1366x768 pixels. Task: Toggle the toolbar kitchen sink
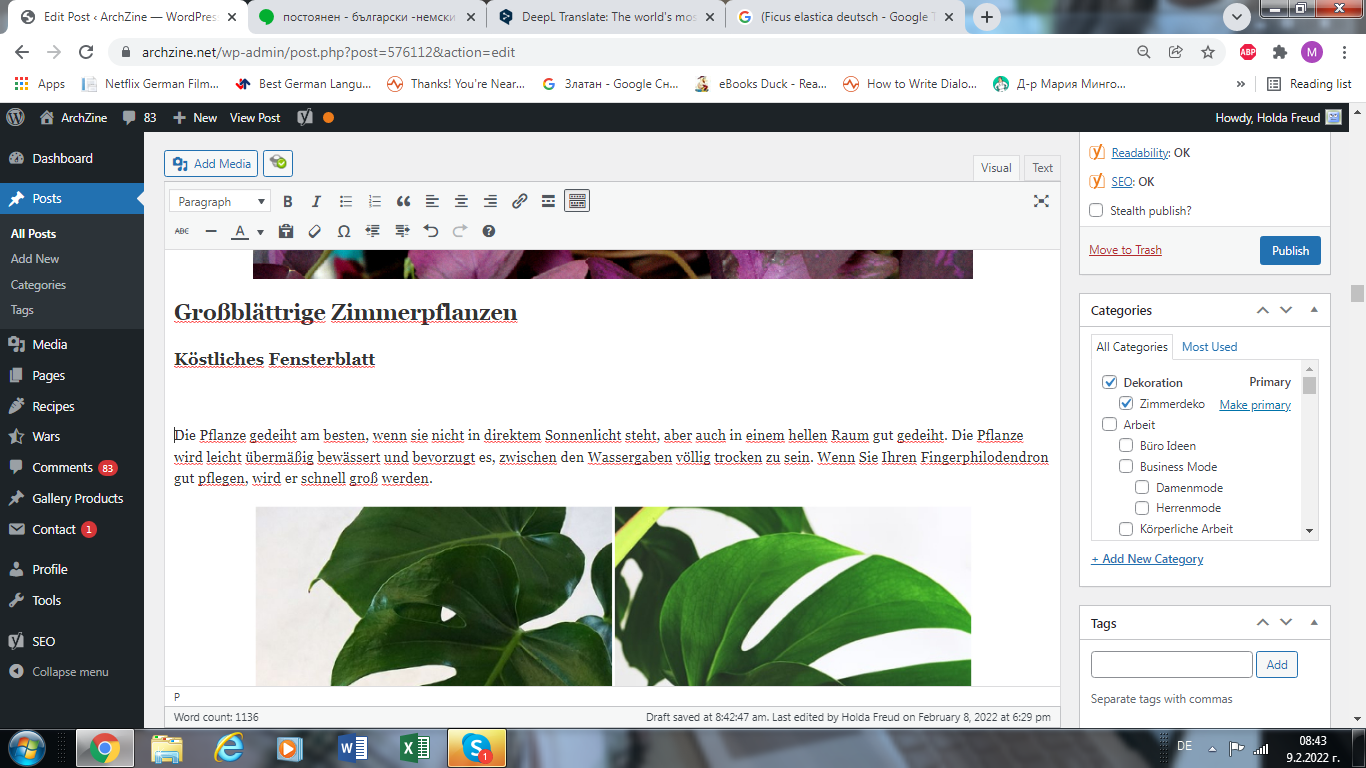coord(577,201)
